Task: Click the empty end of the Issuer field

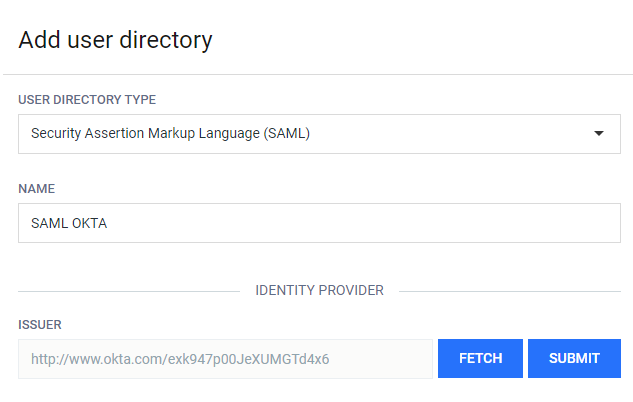Action: 381,359
